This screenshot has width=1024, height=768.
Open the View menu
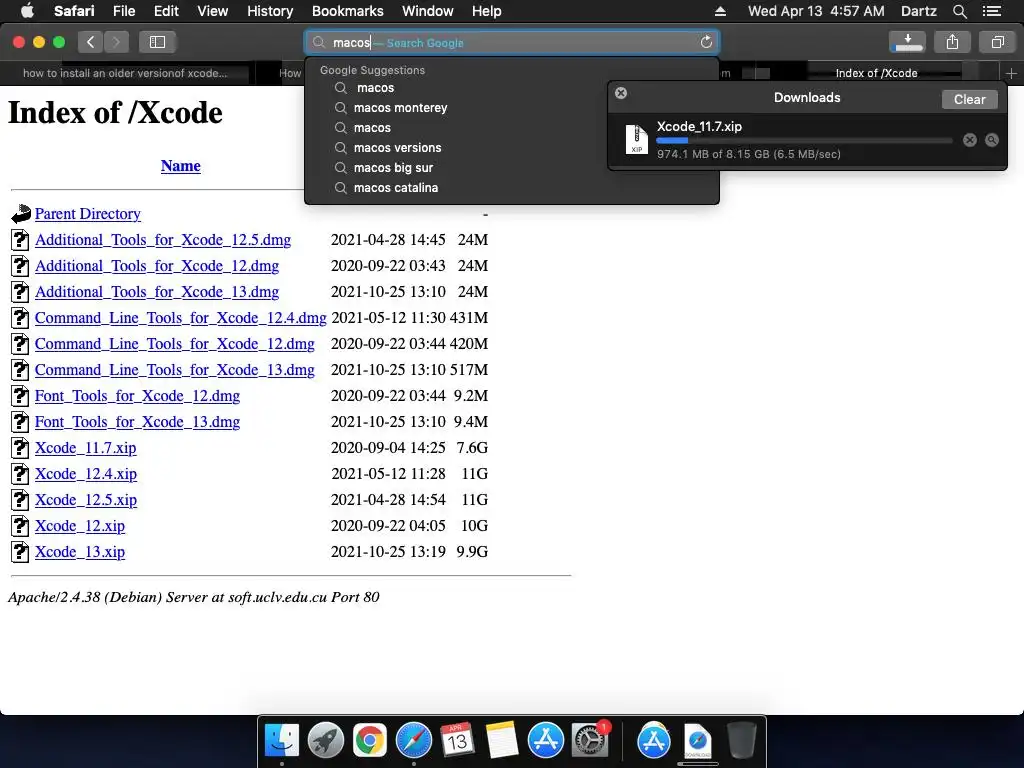213,11
